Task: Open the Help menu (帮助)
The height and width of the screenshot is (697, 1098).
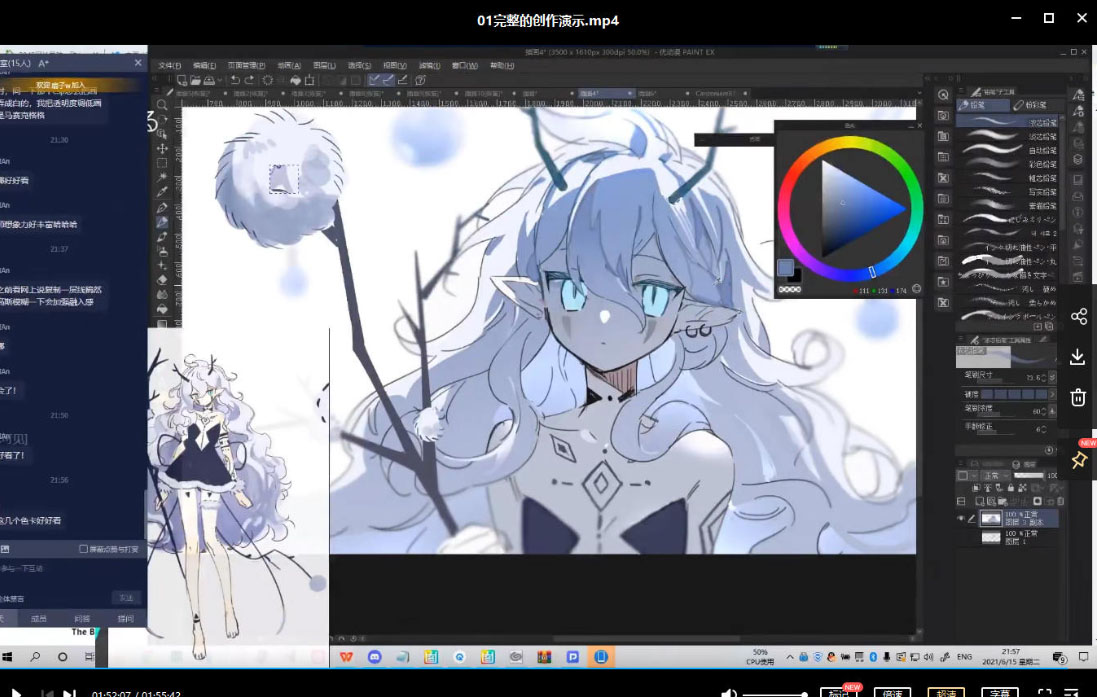Action: [x=502, y=66]
